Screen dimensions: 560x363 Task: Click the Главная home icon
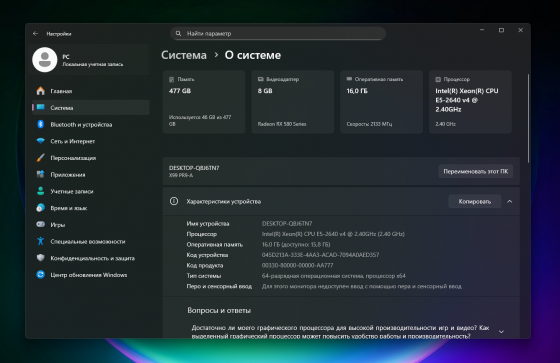[41, 91]
